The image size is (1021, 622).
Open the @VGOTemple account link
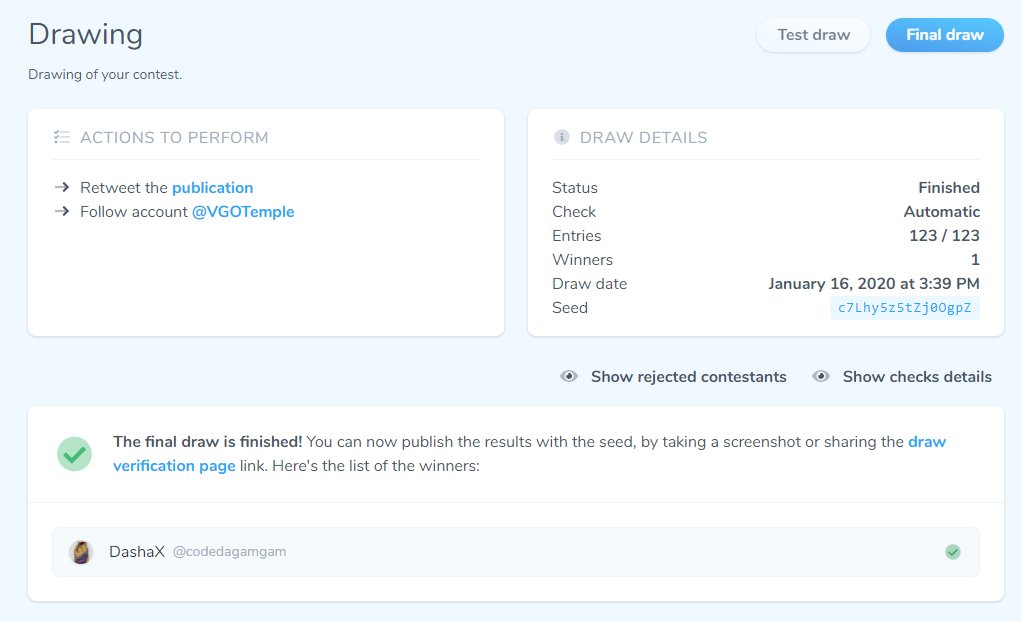point(243,212)
